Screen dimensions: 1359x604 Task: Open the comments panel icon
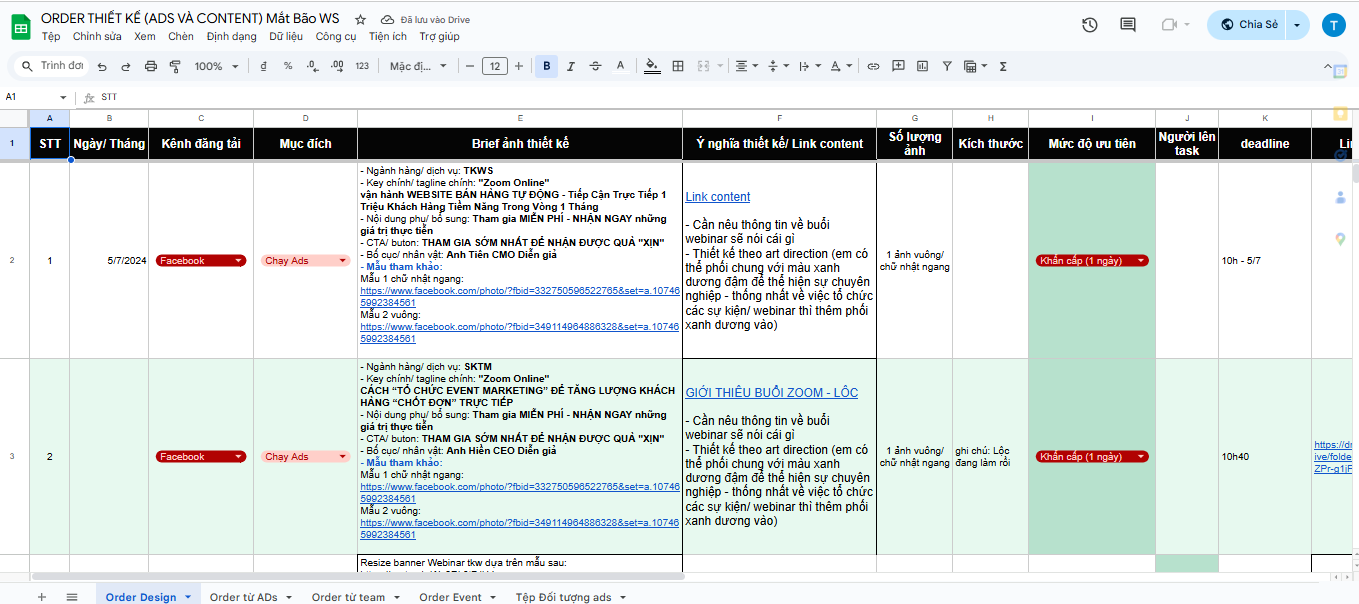click(x=1128, y=25)
